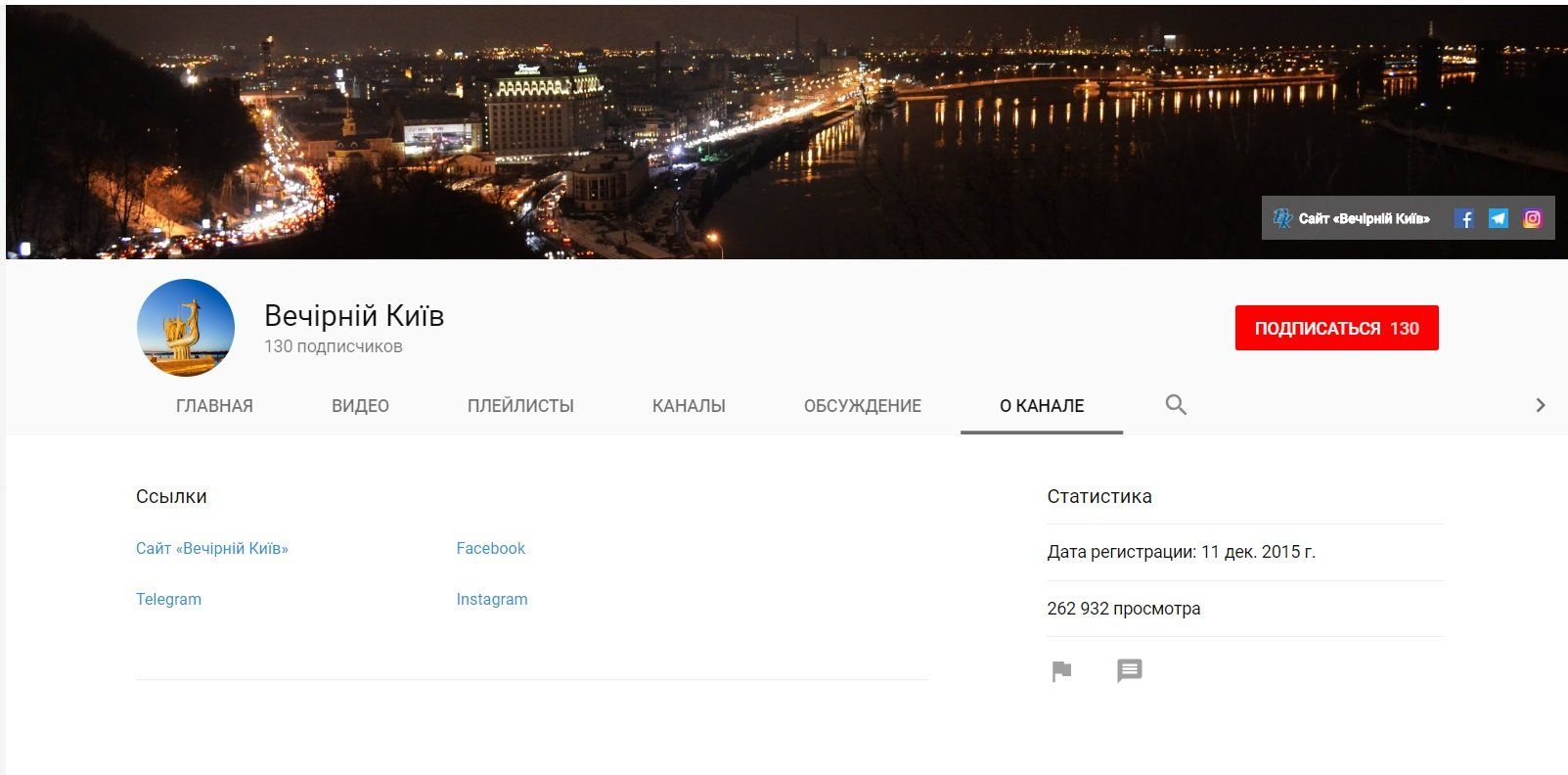The width and height of the screenshot is (1568, 775).
Task: Open the КАНАЛЫ tab
Action: click(x=689, y=406)
